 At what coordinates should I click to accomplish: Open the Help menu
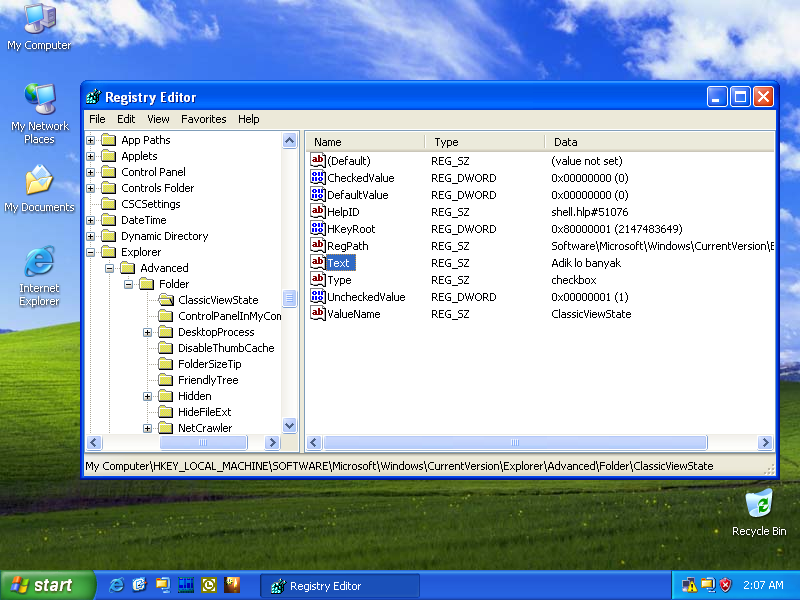click(x=248, y=119)
